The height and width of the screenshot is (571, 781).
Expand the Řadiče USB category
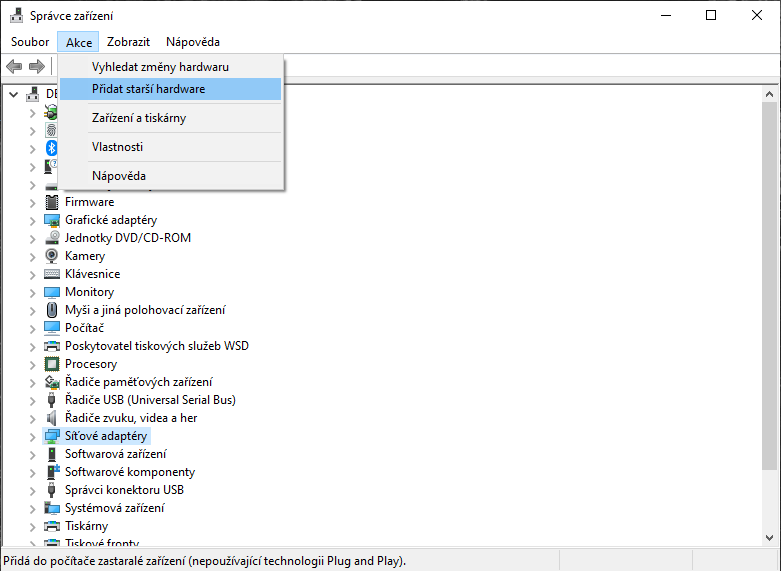(33, 401)
